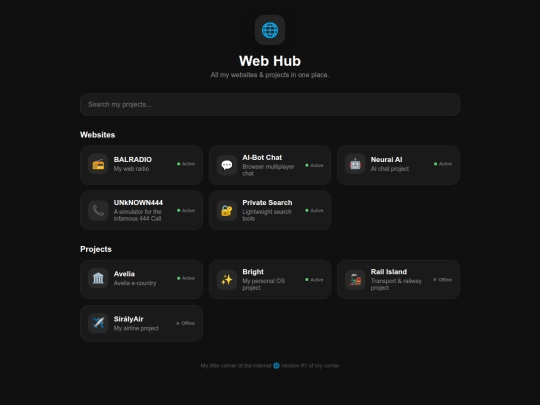This screenshot has height=405, width=540.
Task: Click the 'Version #1 of my corner' footer text
Action: (310, 366)
